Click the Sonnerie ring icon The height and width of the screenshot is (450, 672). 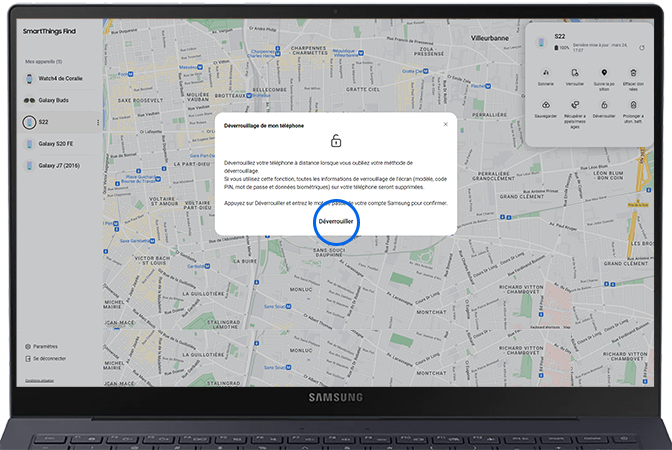[546, 72]
